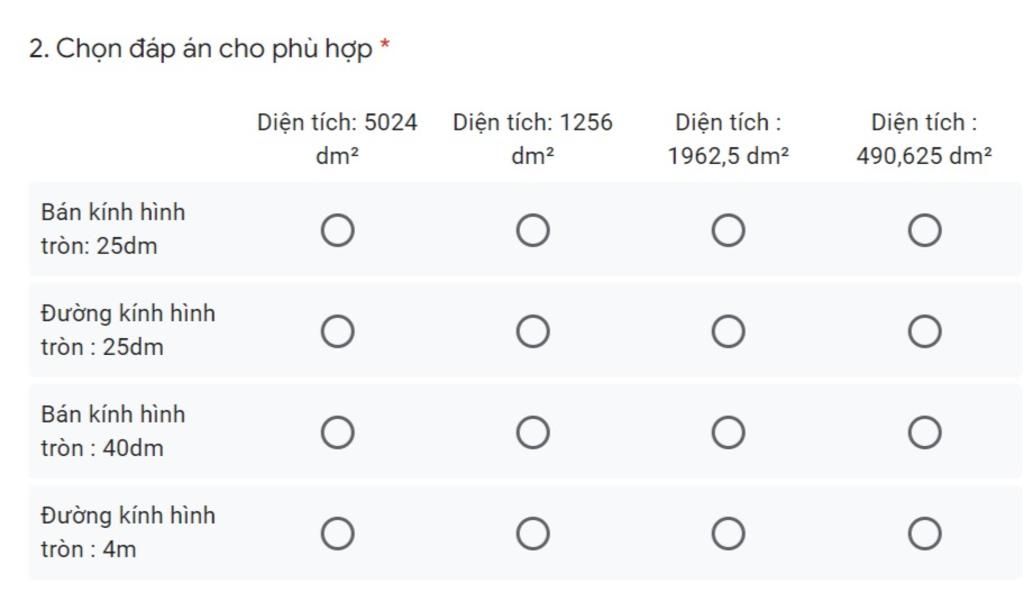Click the row label Đường kính hình tròn: 4m

click(128, 532)
